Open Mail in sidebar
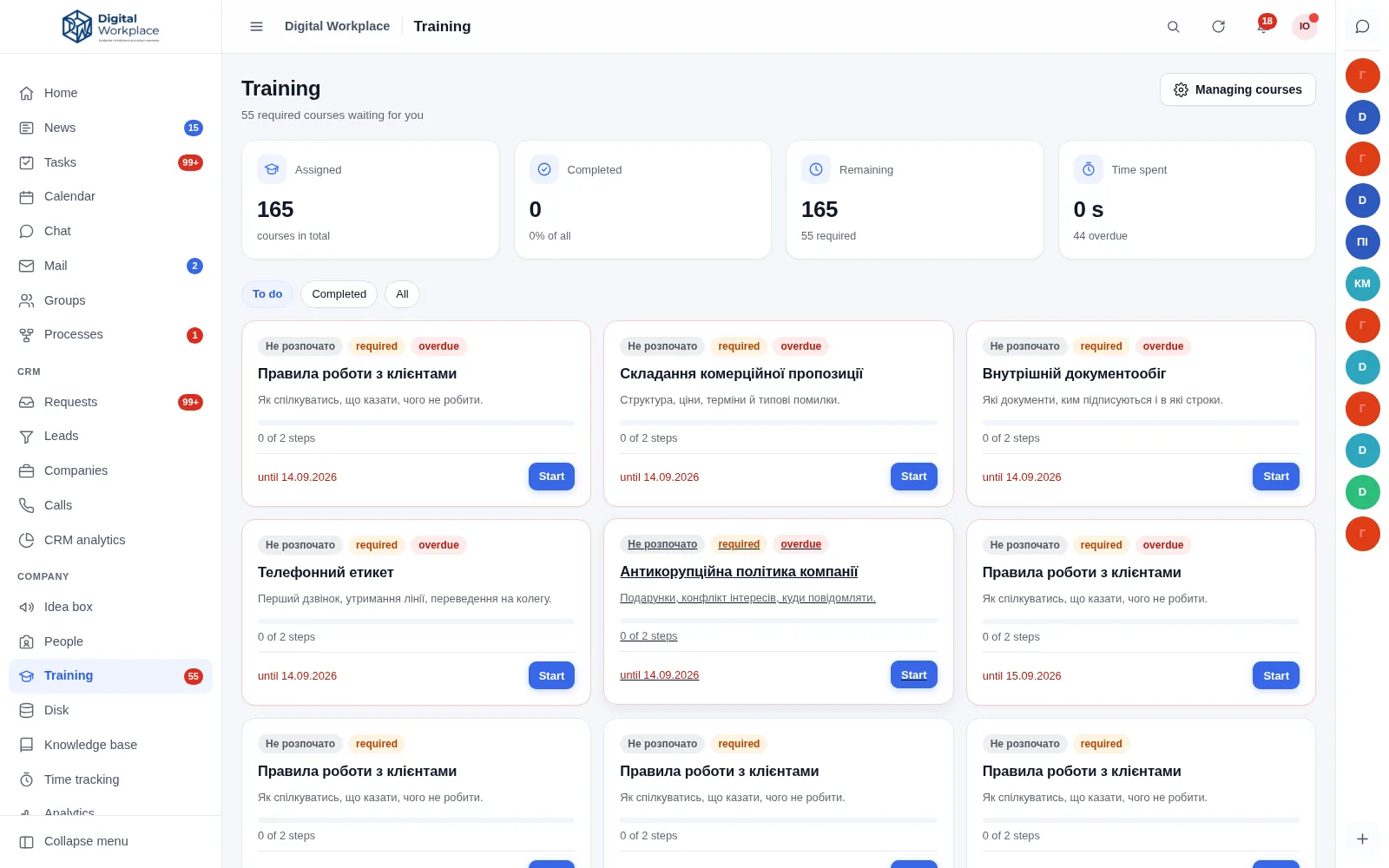The width and height of the screenshot is (1389, 868). 110,266
